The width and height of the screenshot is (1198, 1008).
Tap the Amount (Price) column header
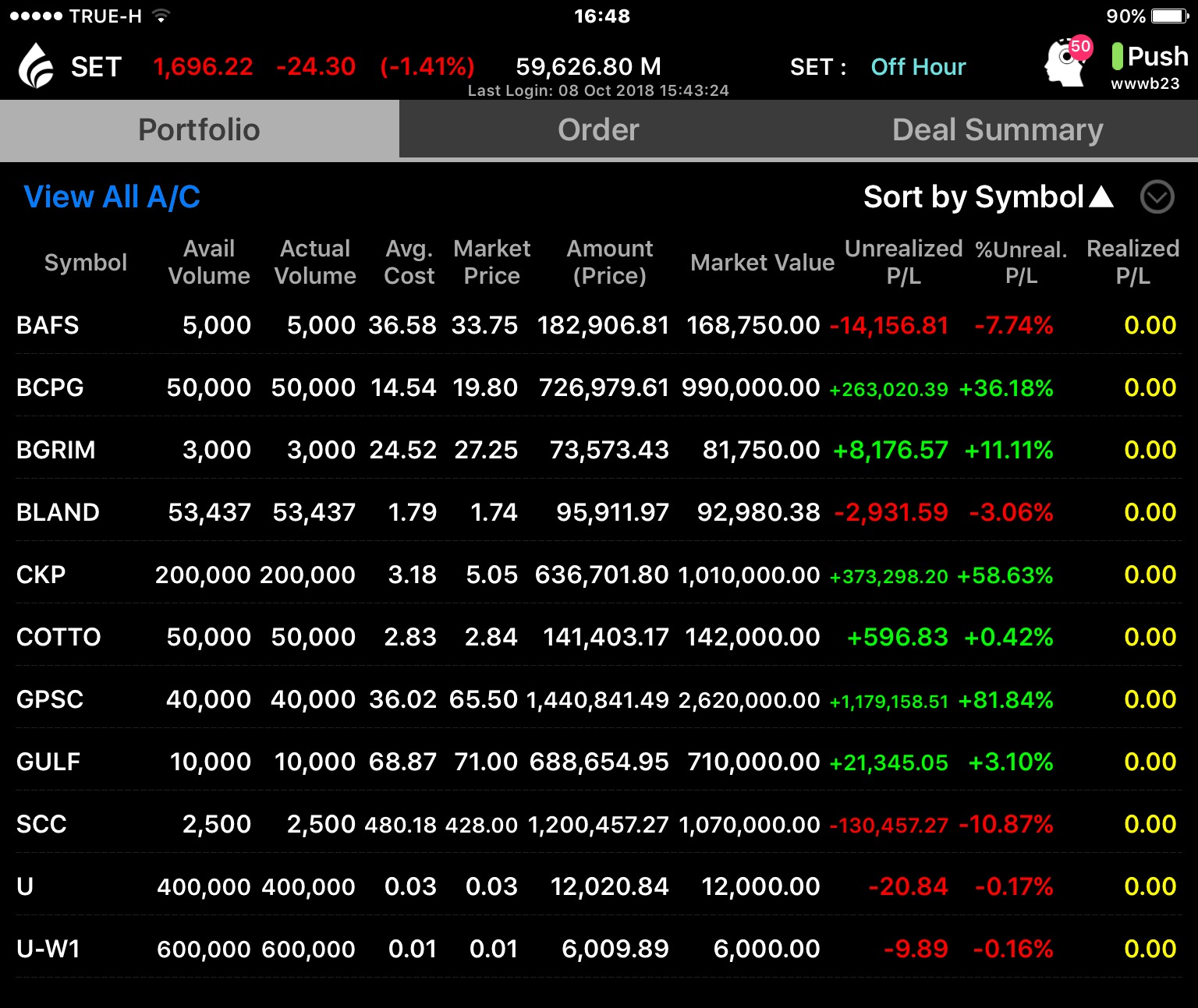tap(610, 262)
